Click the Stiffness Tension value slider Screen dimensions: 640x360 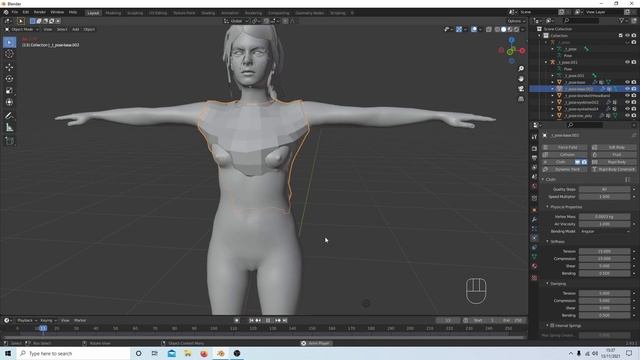tap(605, 251)
